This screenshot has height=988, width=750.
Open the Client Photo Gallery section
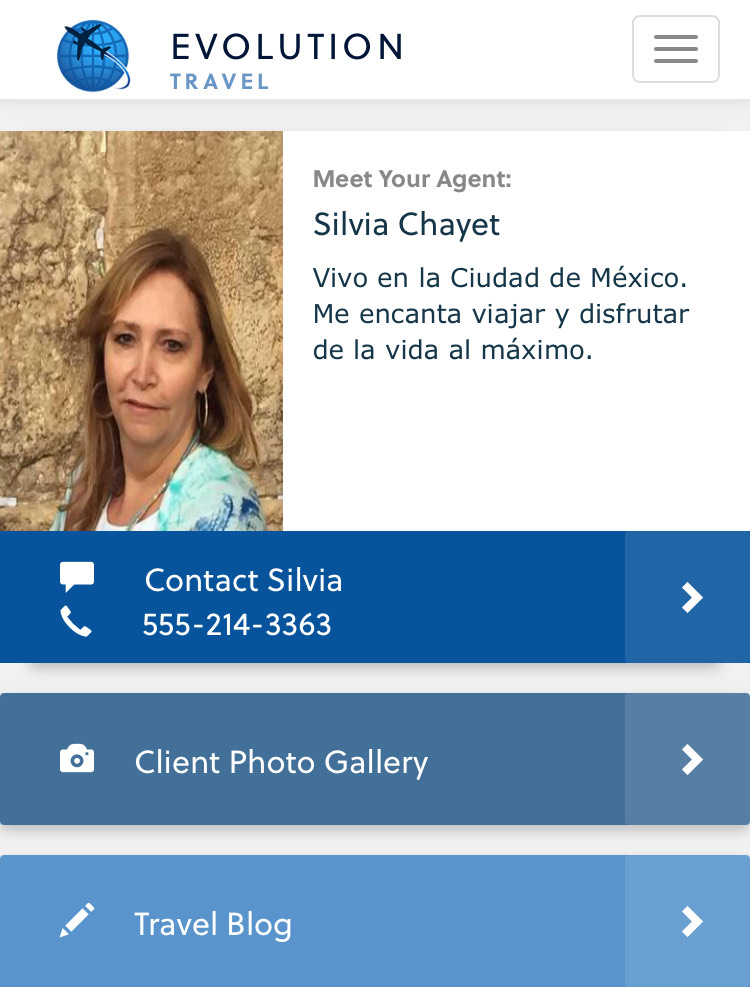(x=281, y=762)
